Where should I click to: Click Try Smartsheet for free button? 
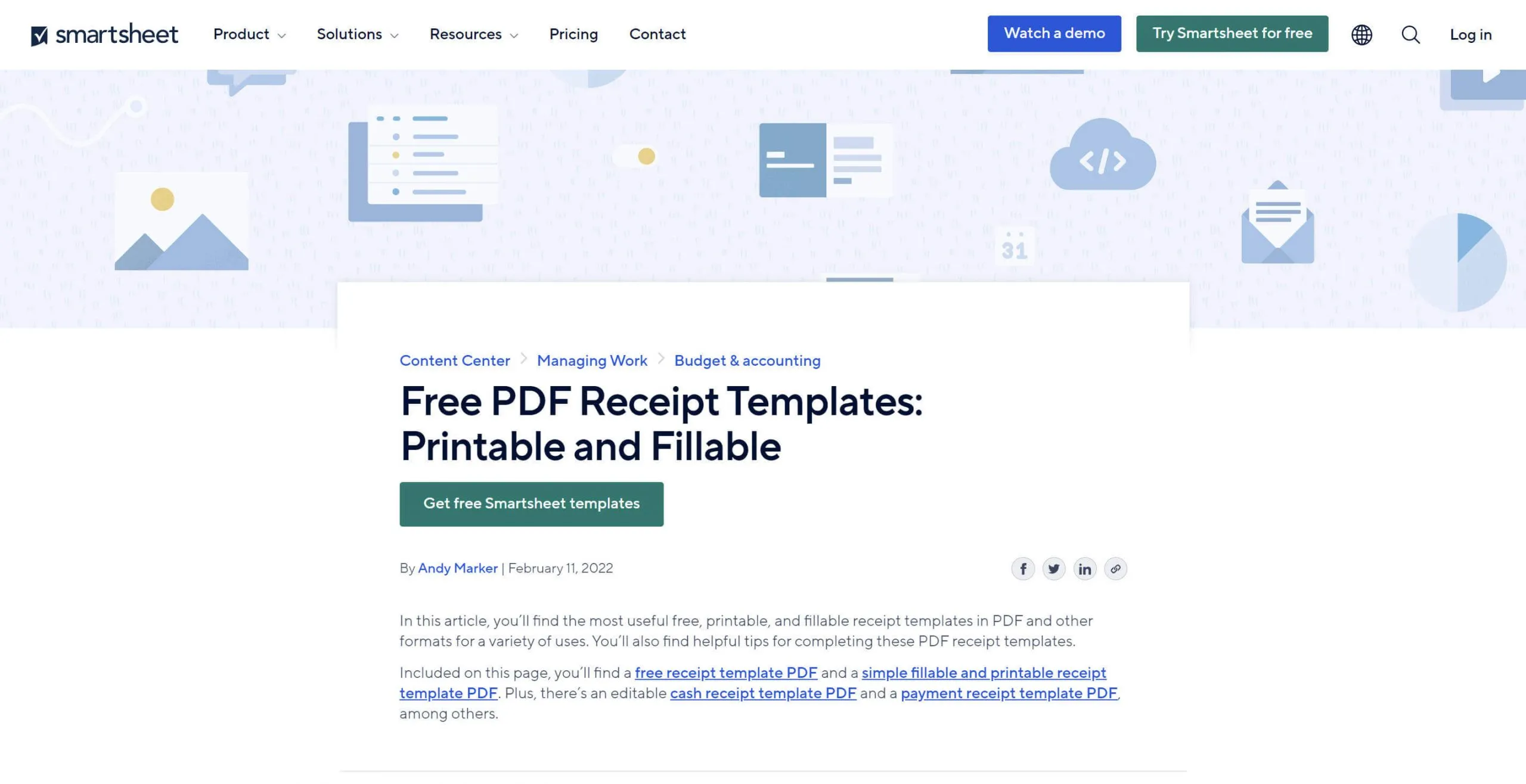point(1232,33)
